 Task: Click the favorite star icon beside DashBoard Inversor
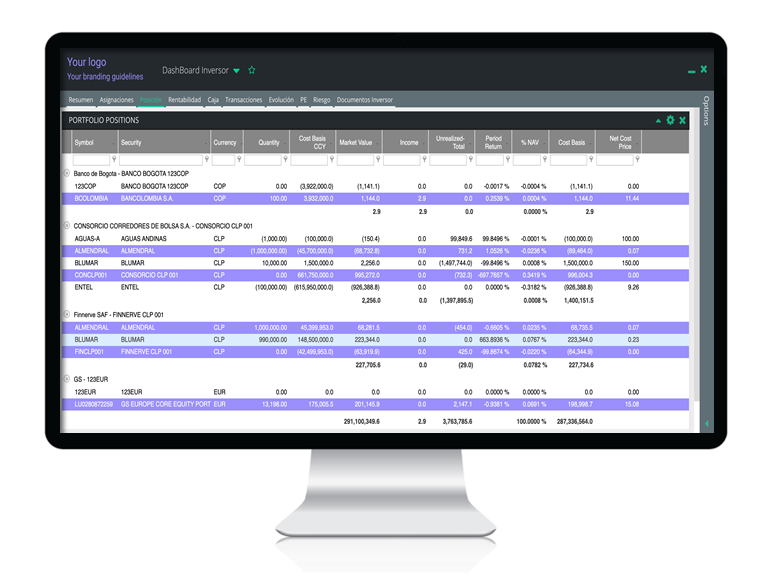pos(252,70)
